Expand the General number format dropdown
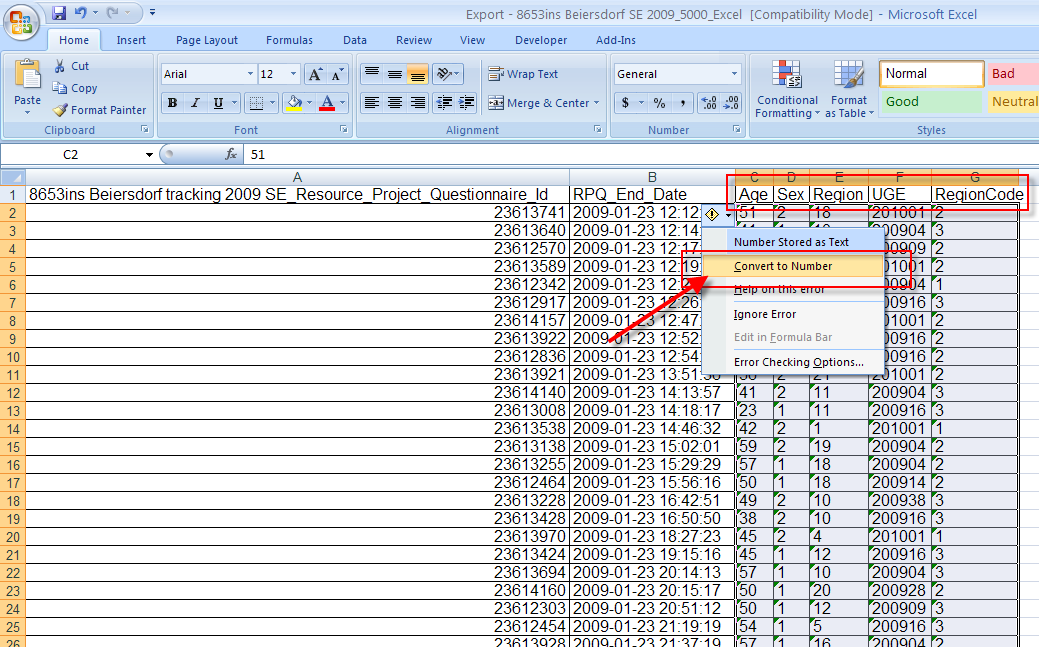The width and height of the screenshot is (1039, 647). (x=734, y=74)
